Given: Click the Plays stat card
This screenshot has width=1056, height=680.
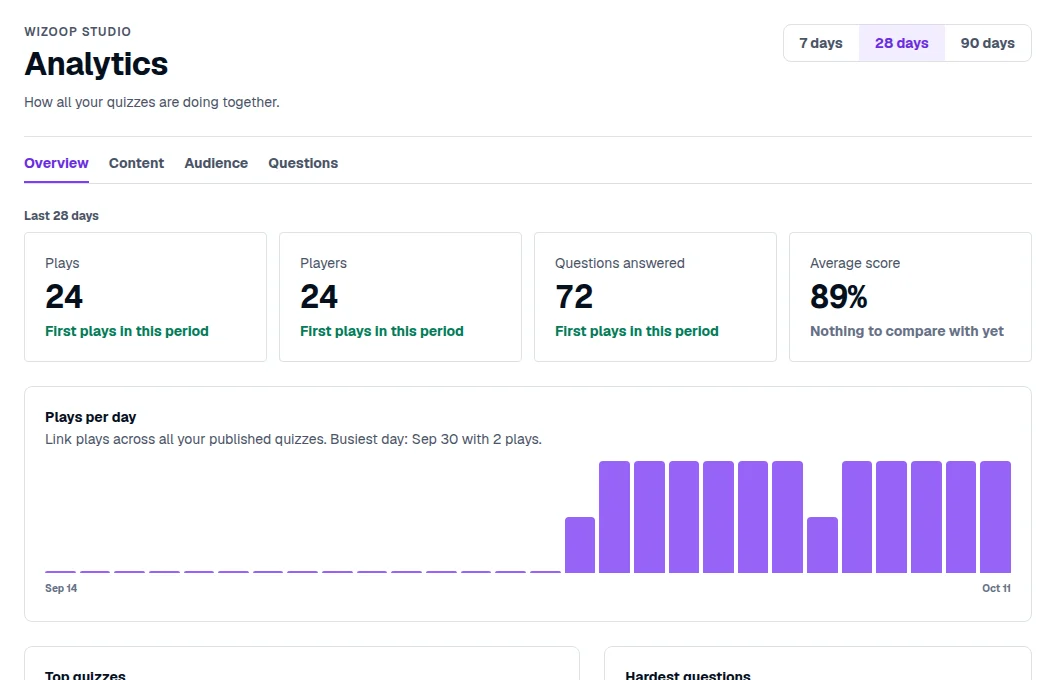Looking at the screenshot, I should point(145,297).
